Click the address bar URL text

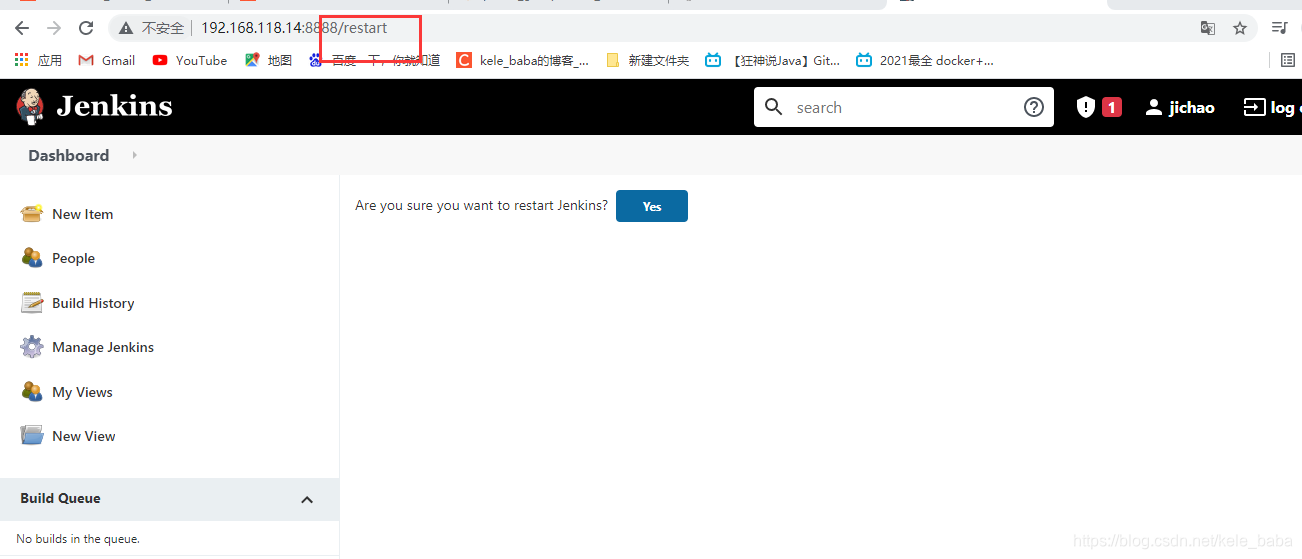294,28
